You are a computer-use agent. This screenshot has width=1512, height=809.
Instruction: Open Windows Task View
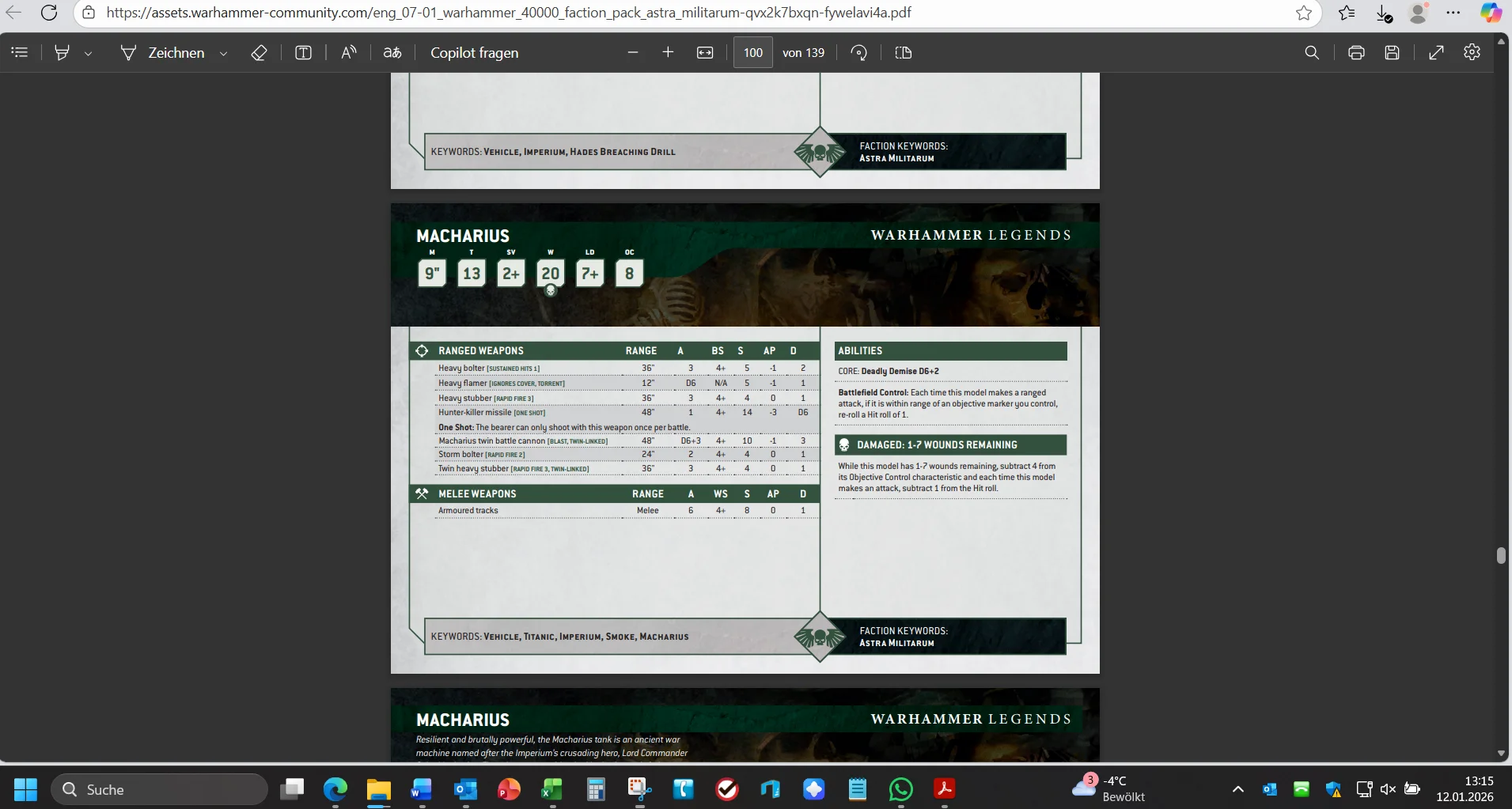pyautogui.click(x=293, y=789)
